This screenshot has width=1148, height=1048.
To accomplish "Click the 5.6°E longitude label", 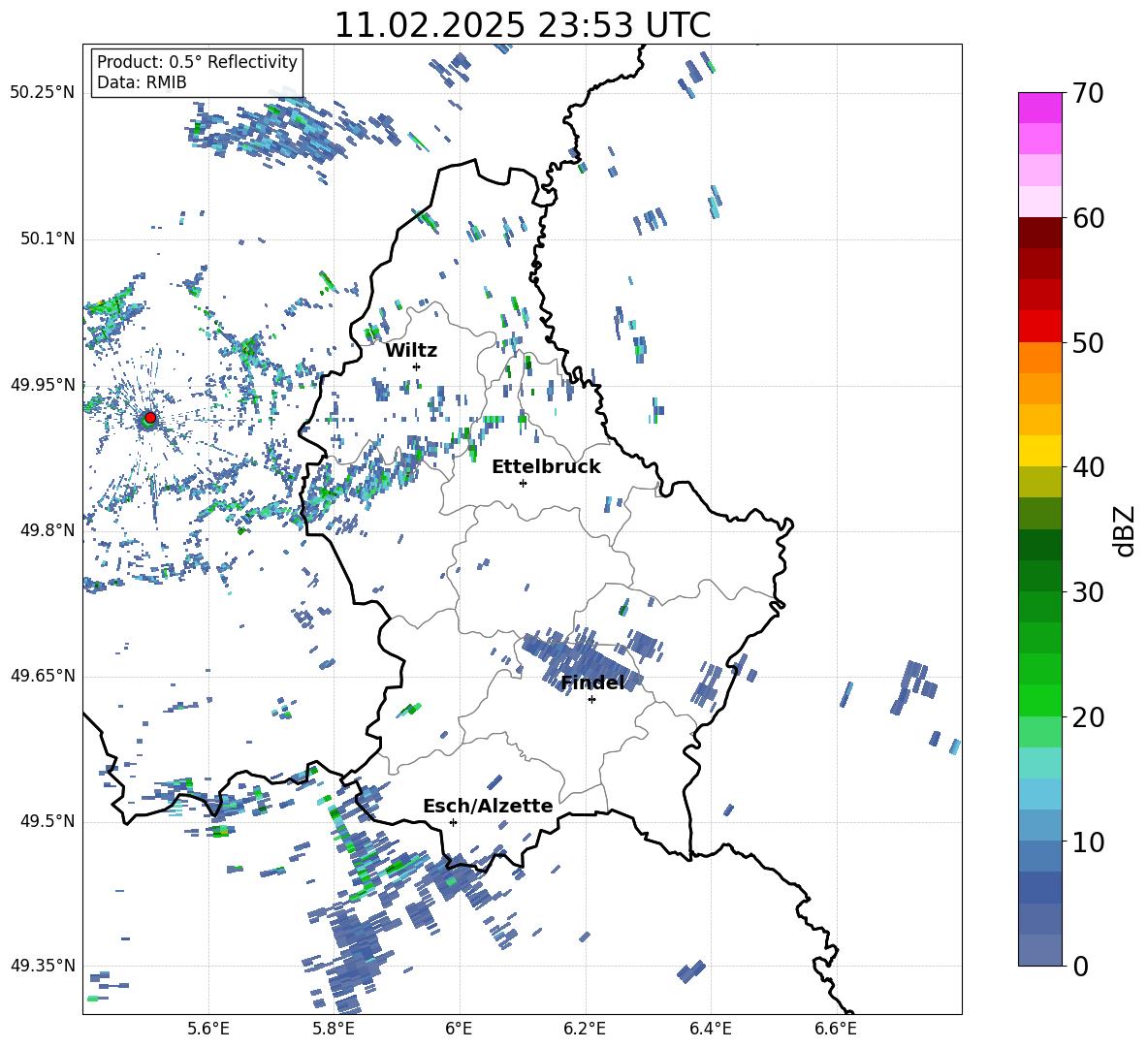I will point(208,1029).
